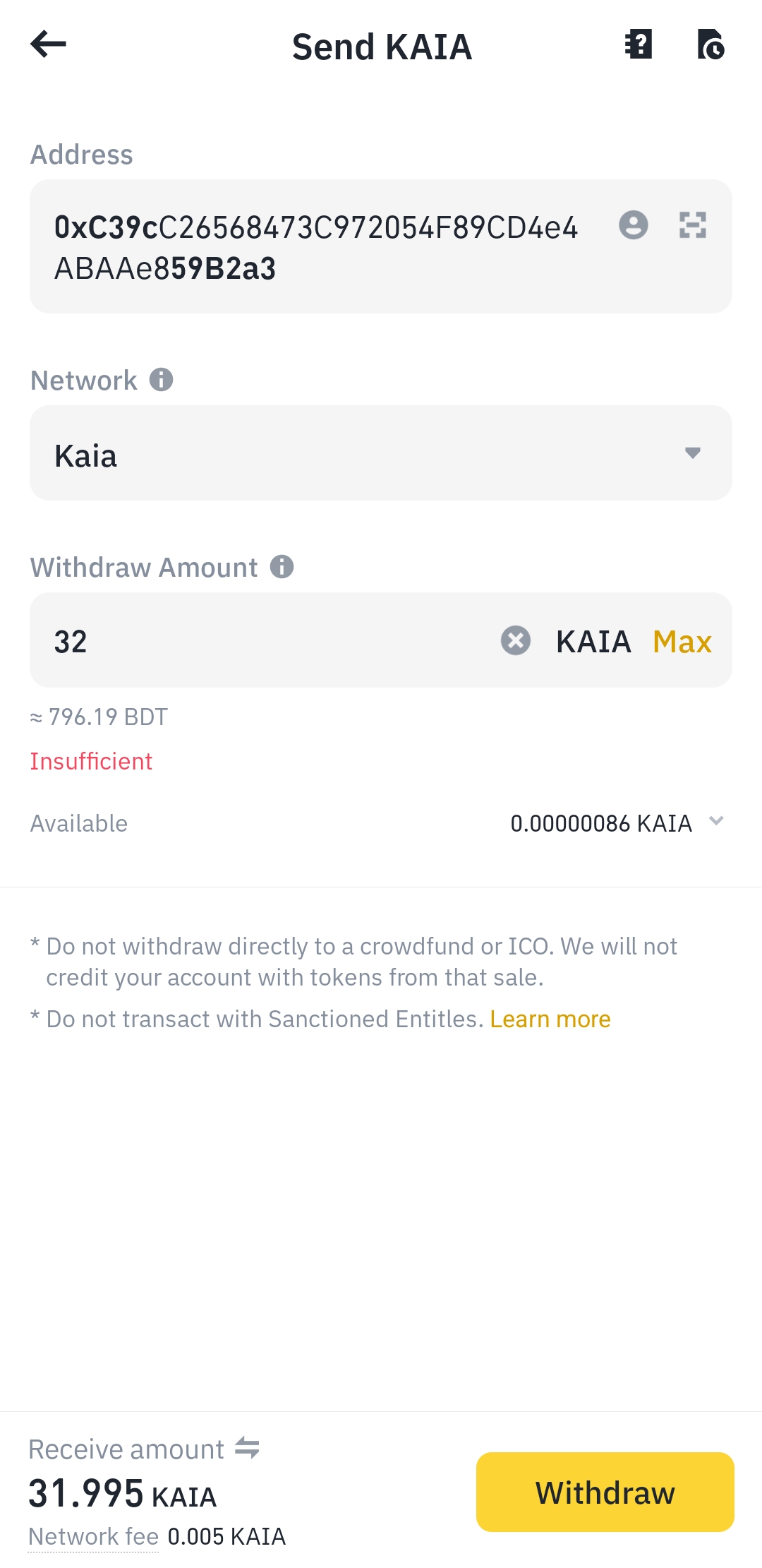762x1568 pixels.
Task: Open withdrawal history icon
Action: (710, 44)
